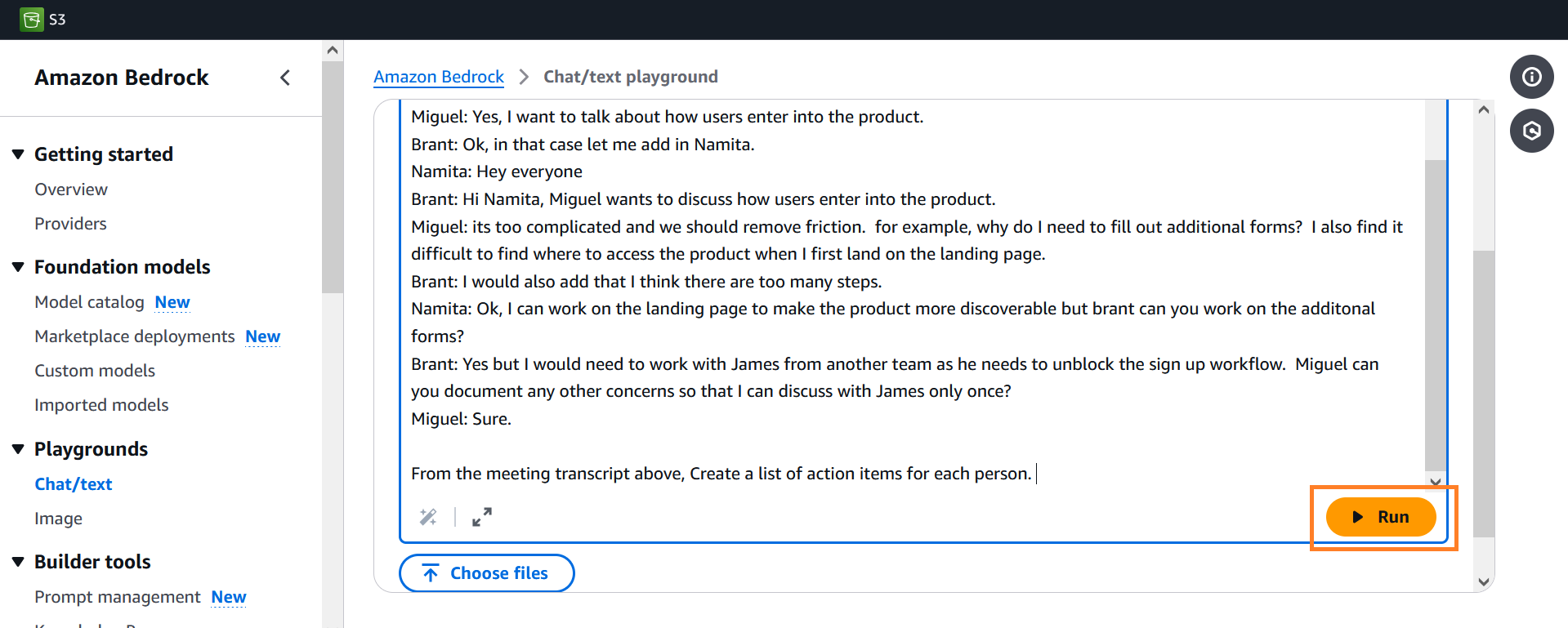Image resolution: width=1568 pixels, height=628 pixels.
Task: Click the S3 service icon
Action: (32, 20)
